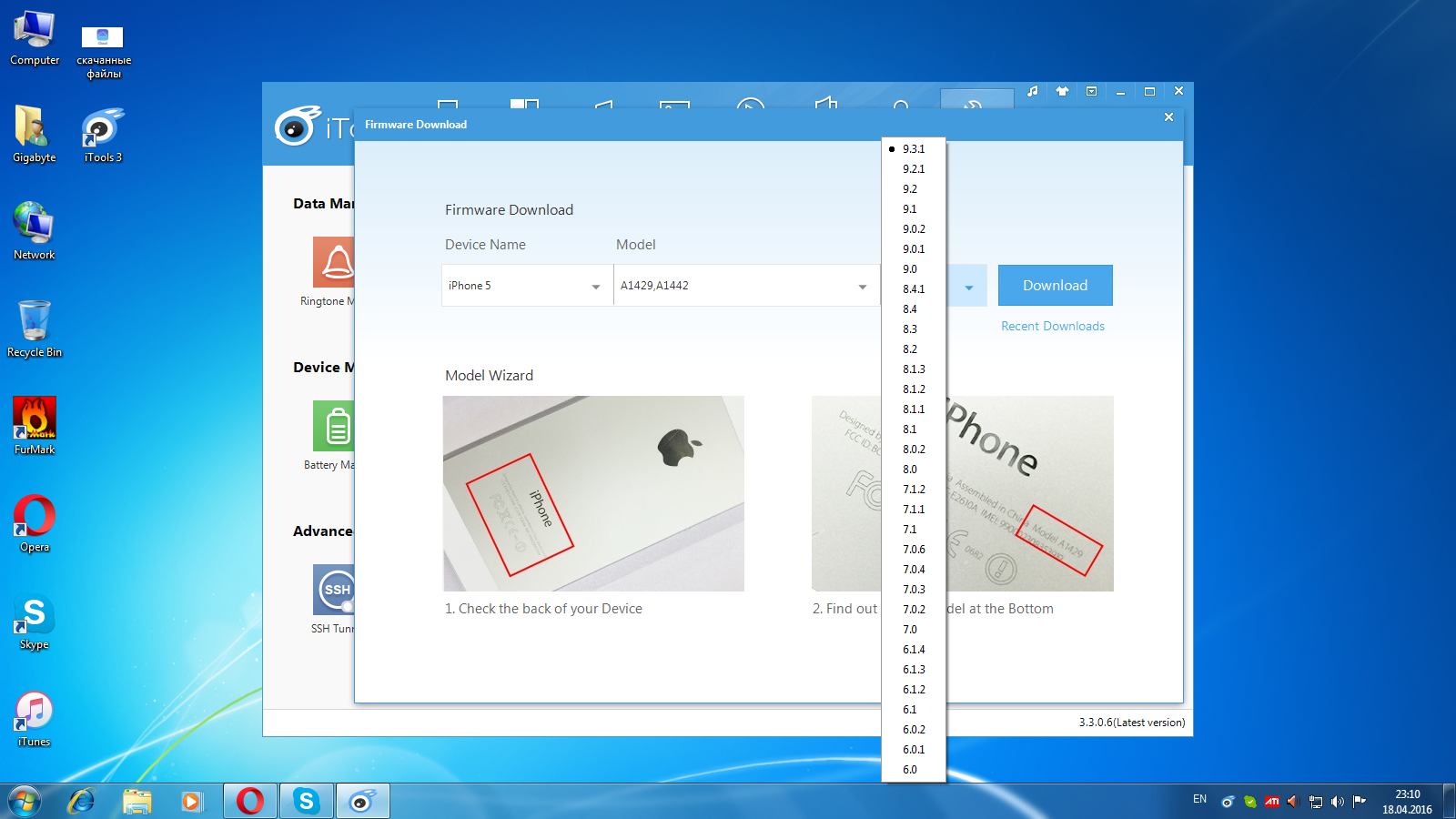Open the iTools title bar dropdown menu icon
The image size is (1456, 819).
click(x=1091, y=91)
